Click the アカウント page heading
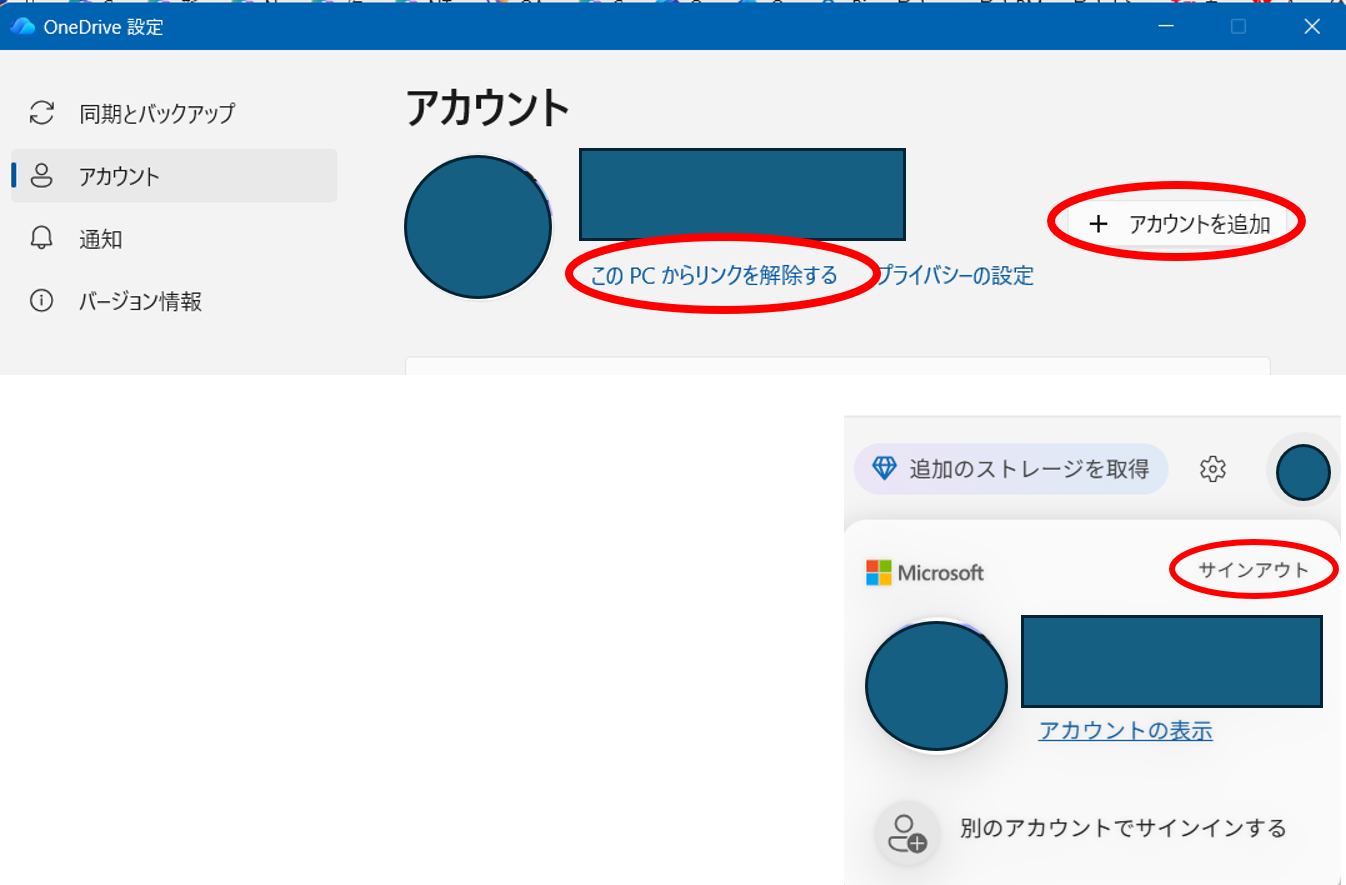 point(488,108)
